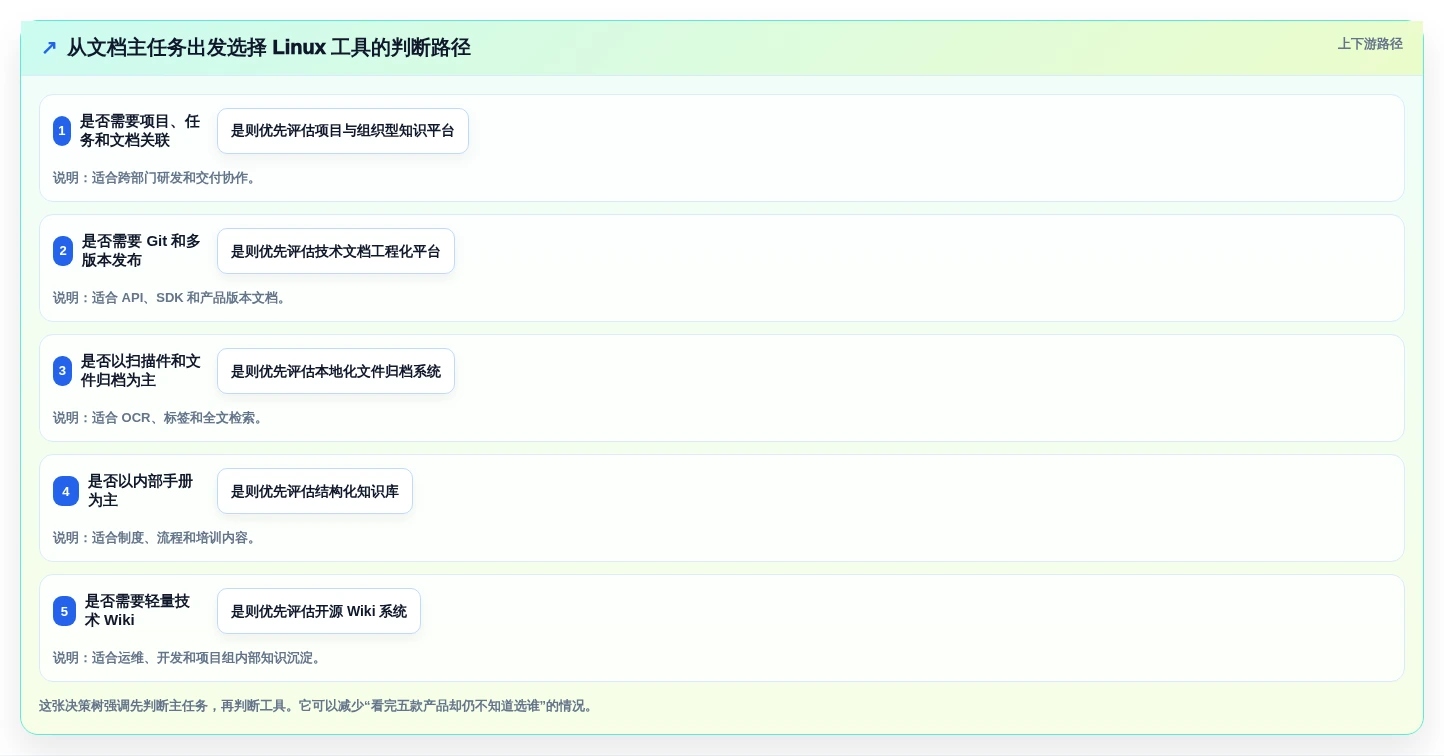Select 是则优先评估结构化知识库 button
The width and height of the screenshot is (1444, 756).
click(315, 491)
